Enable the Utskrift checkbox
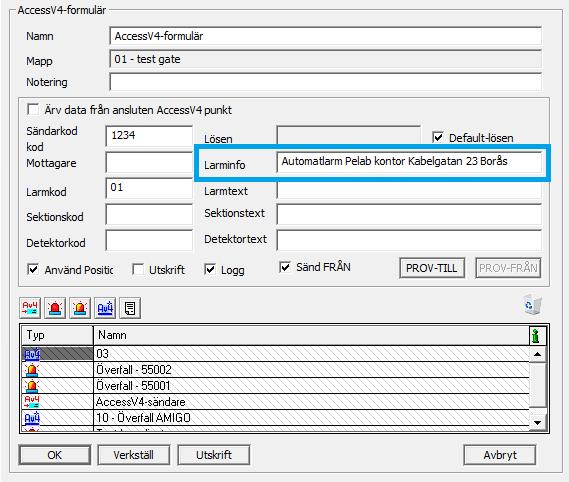Viewport: 569px width, 482px height. [x=138, y=269]
